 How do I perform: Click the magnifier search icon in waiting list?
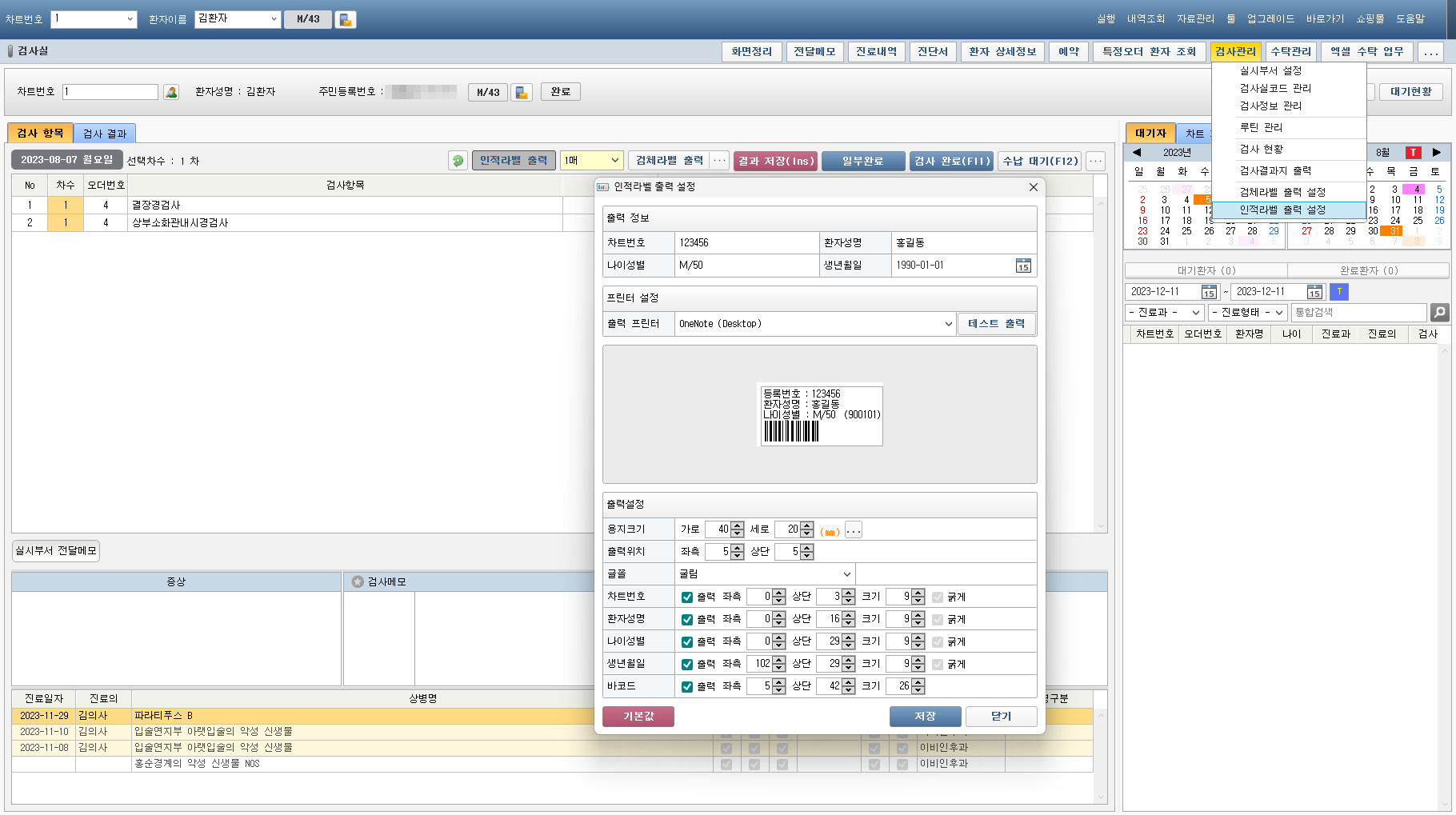click(1439, 313)
